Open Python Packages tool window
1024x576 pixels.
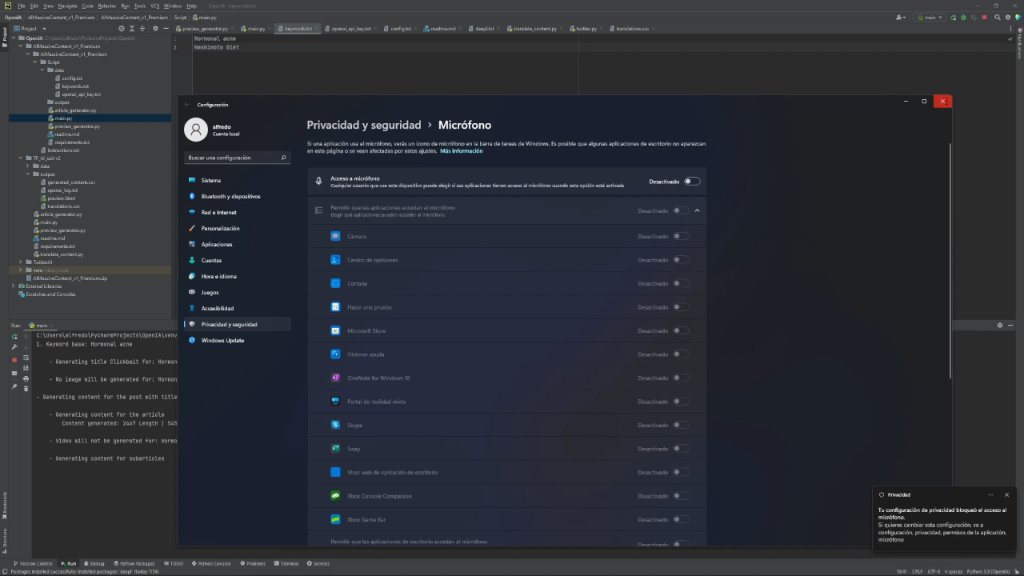[135, 564]
